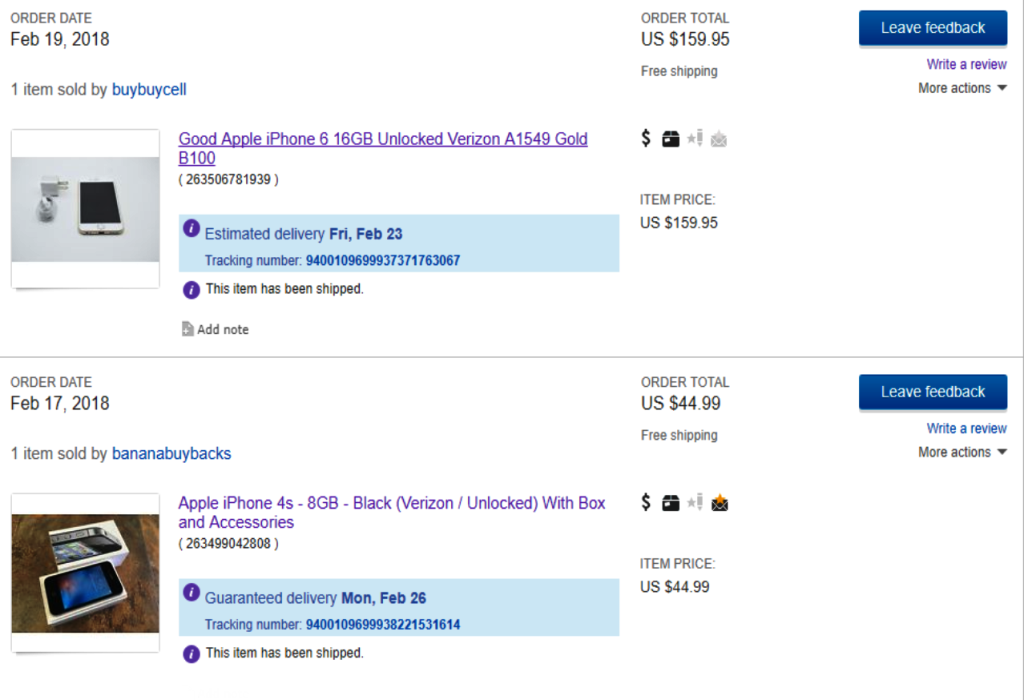This screenshot has width=1024, height=700.
Task: Click the feedback-received envelope icon for iPhone 4s
Action: [719, 503]
